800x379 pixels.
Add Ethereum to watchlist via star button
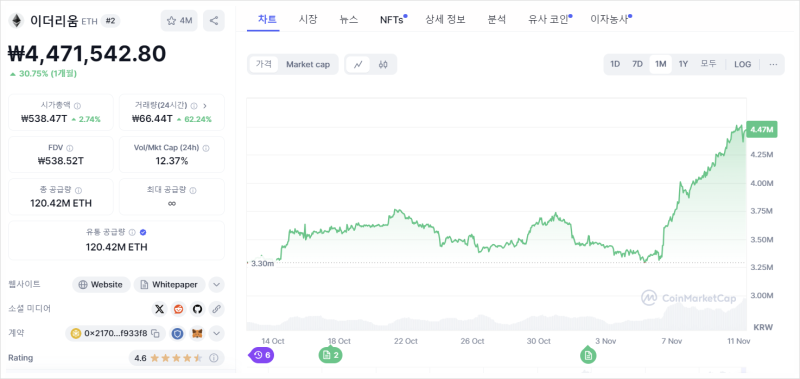[x=179, y=21]
